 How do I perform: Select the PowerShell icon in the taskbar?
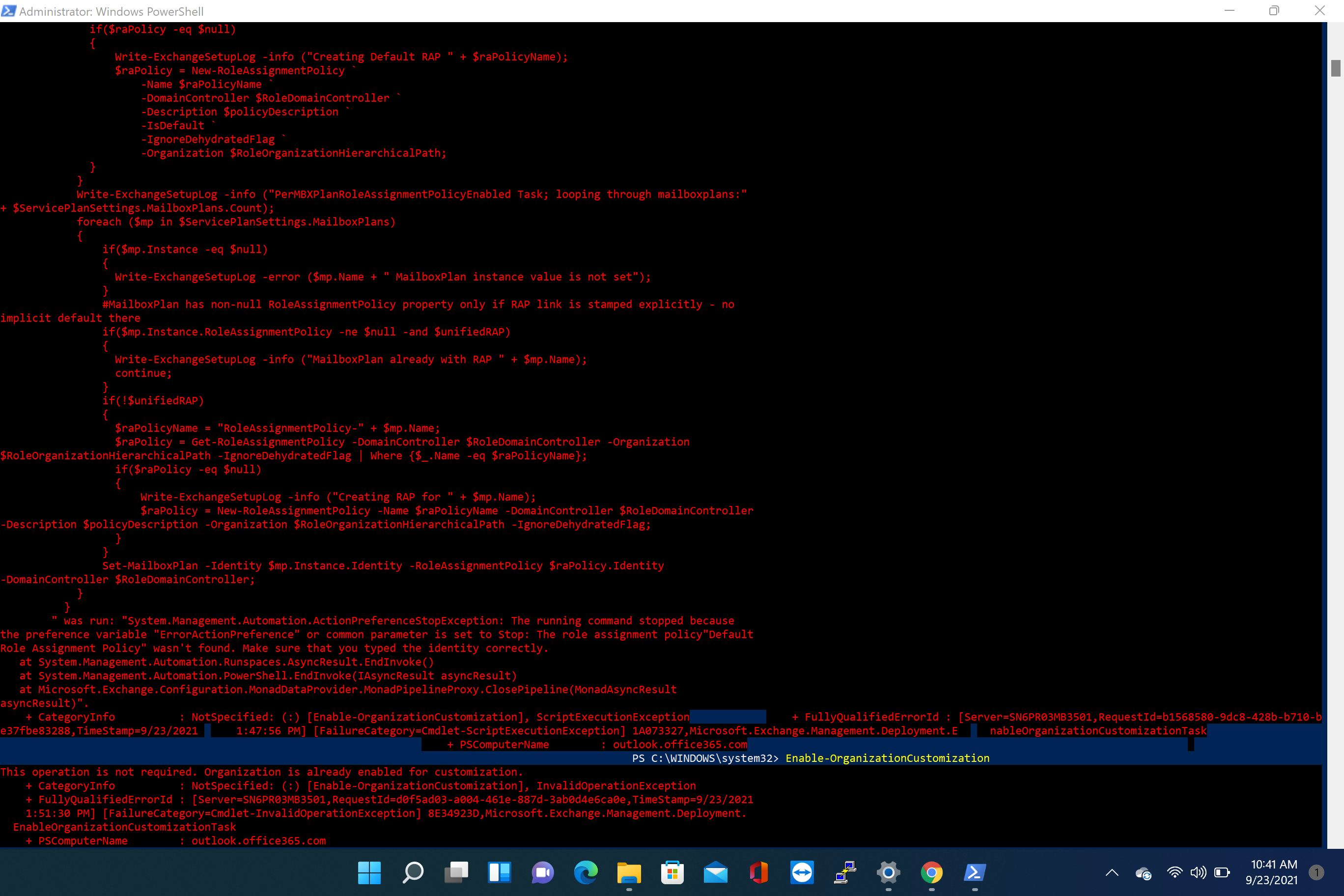pos(974,873)
